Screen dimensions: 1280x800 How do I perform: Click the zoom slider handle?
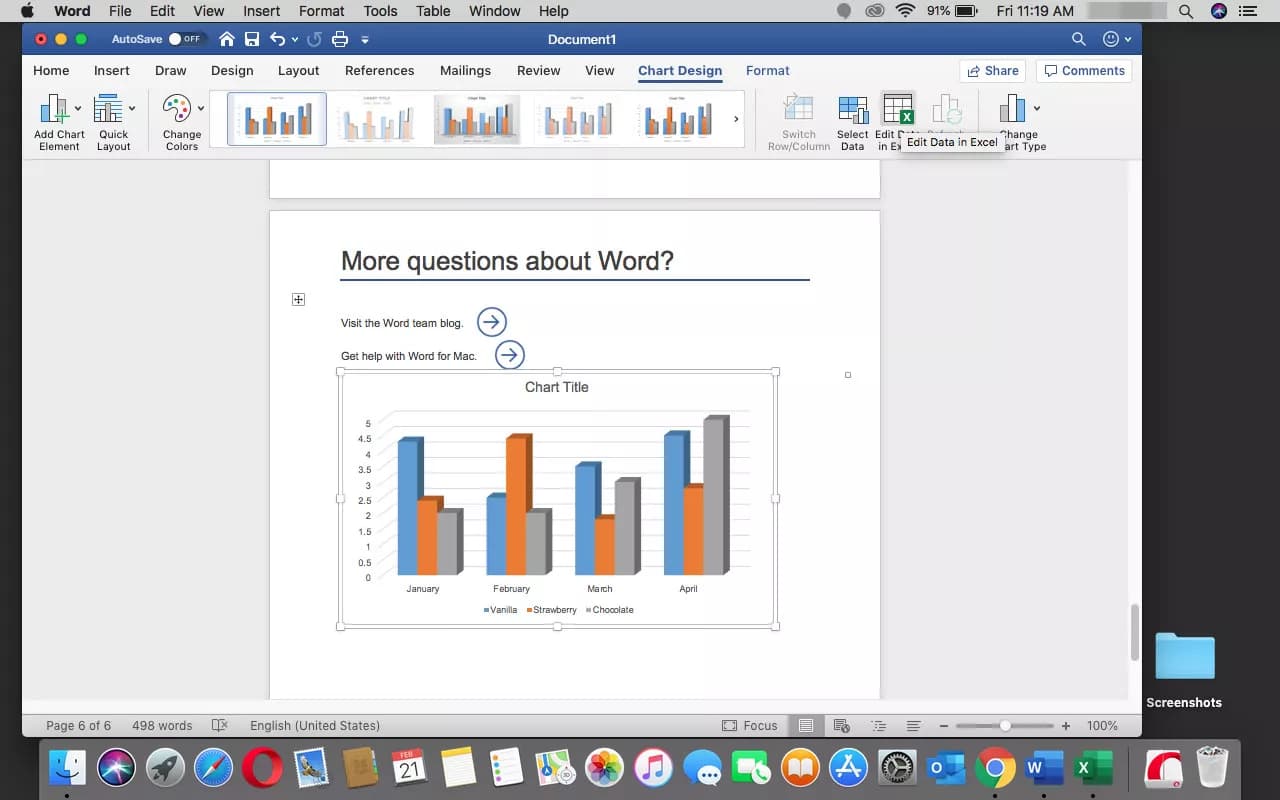click(1005, 725)
